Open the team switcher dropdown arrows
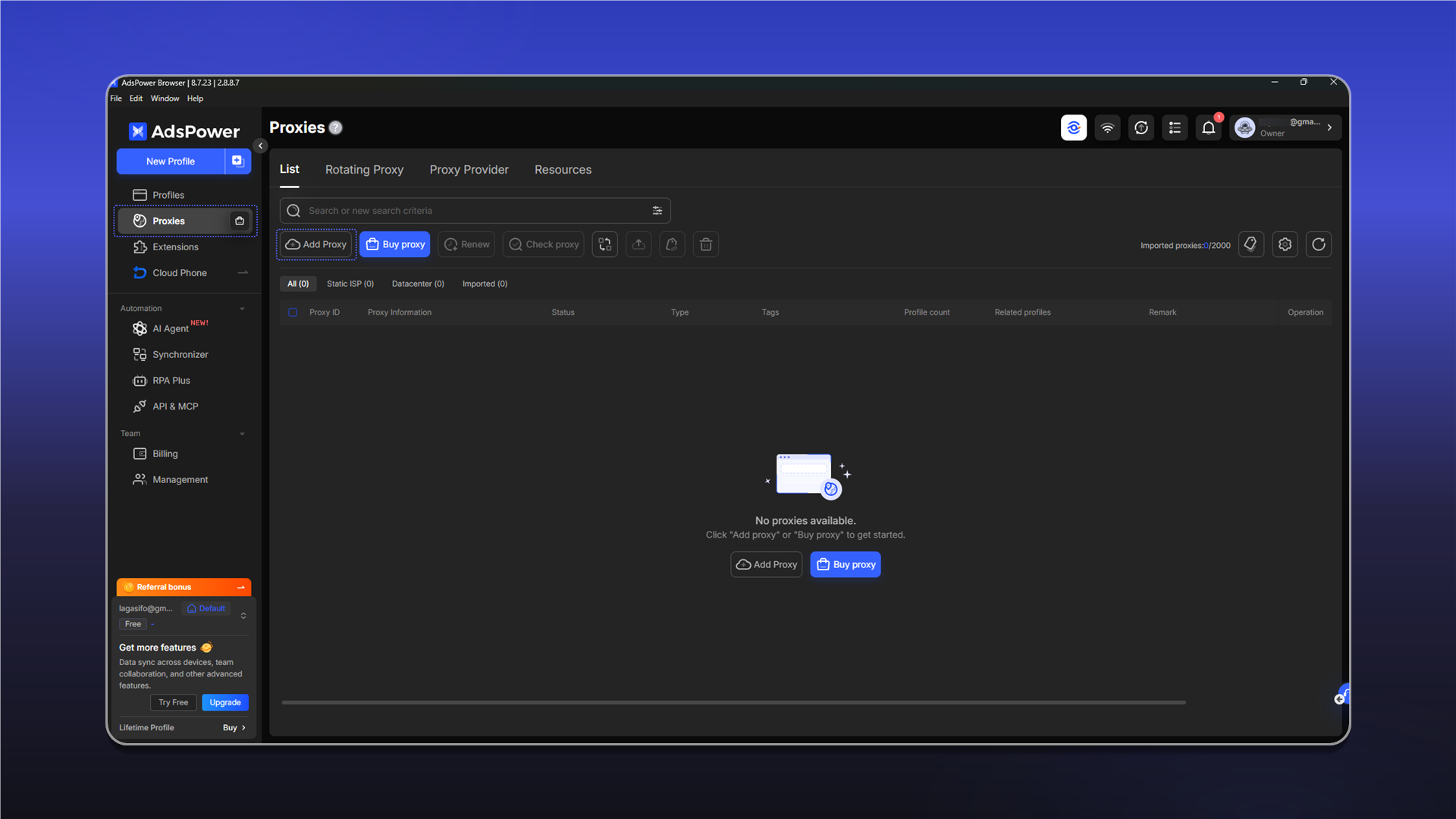Screen dimensions: 1456x819 click(x=243, y=616)
